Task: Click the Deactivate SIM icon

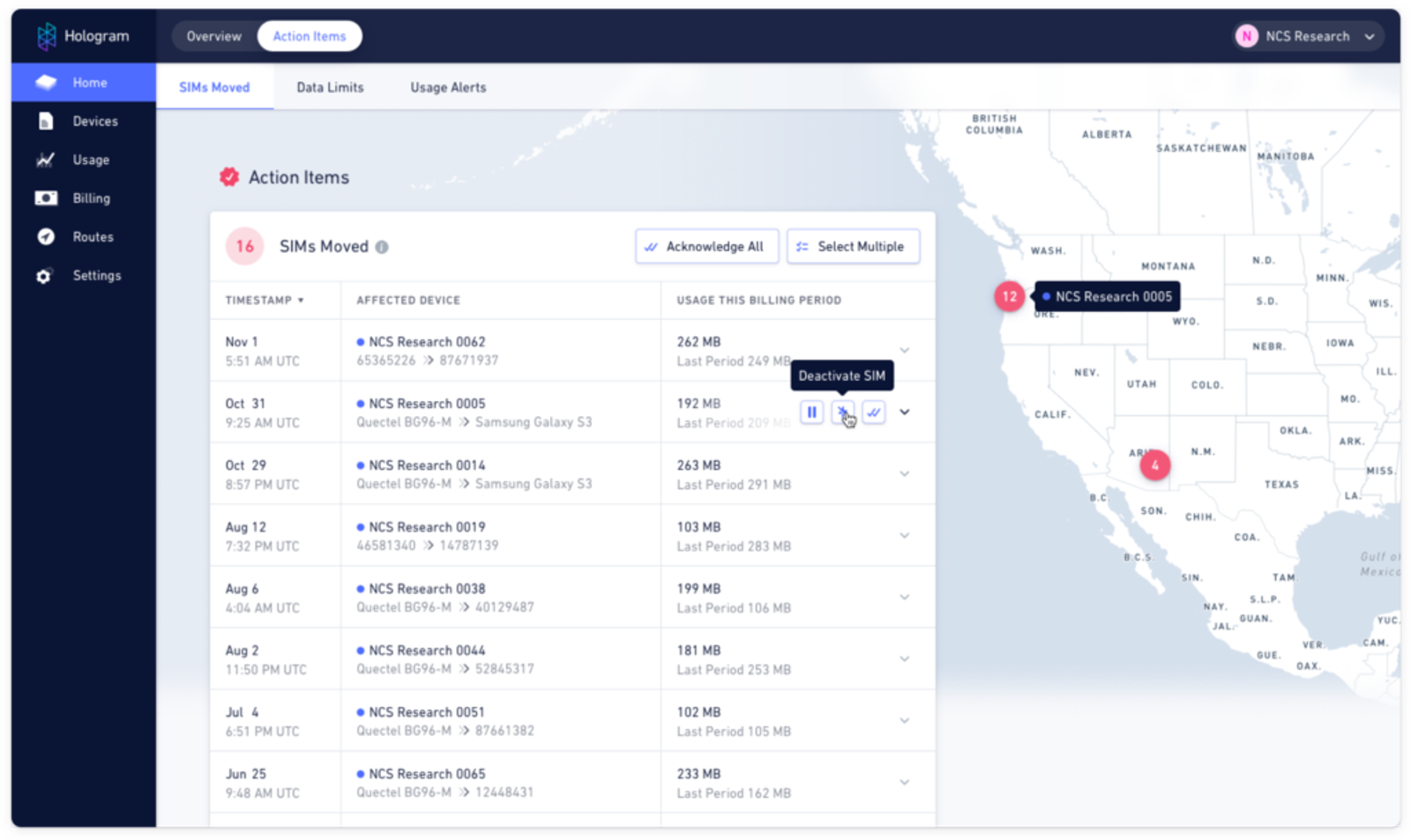Action: [843, 412]
